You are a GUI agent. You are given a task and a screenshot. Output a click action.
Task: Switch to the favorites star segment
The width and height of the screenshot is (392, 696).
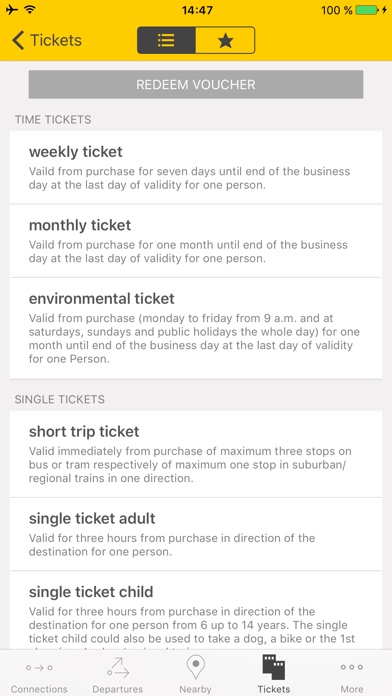225,40
